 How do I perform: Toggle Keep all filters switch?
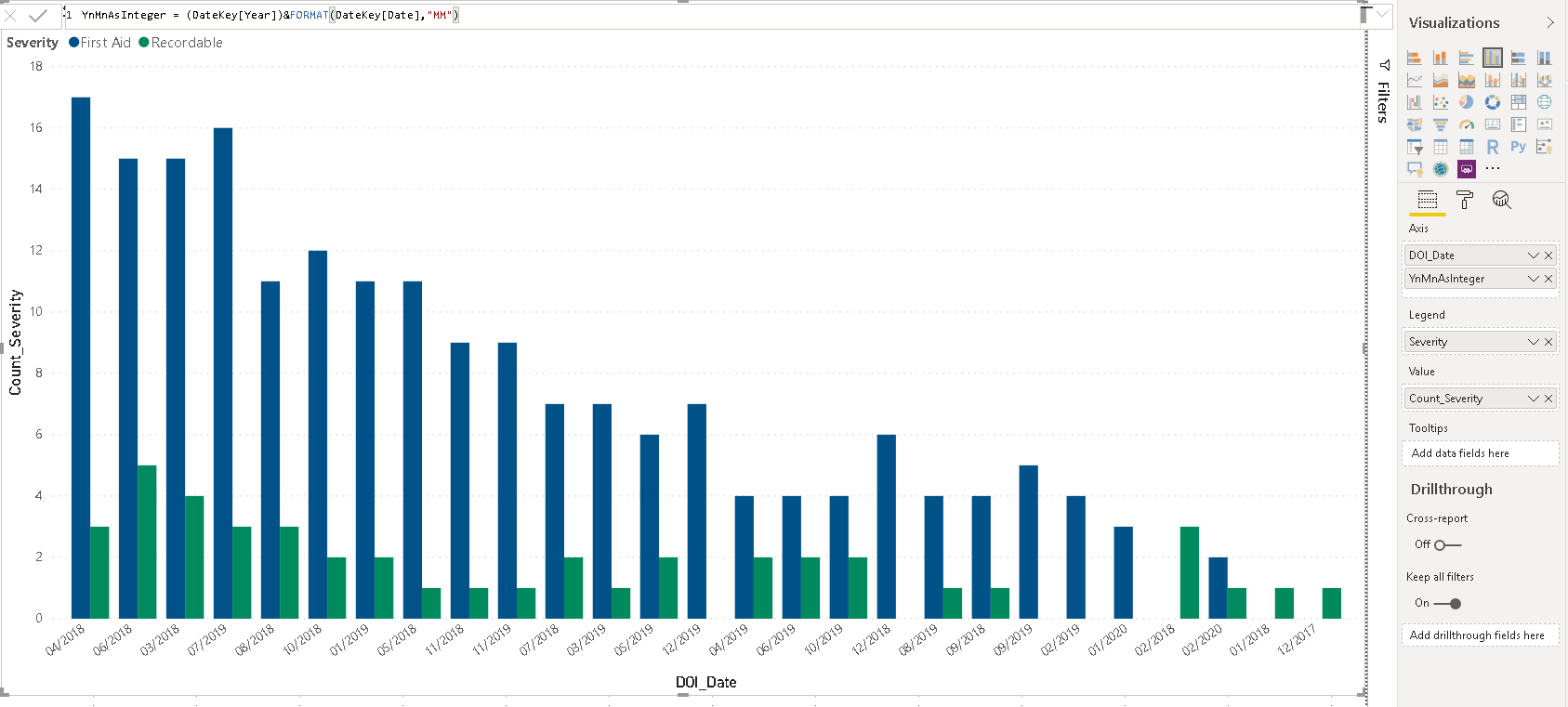coord(1448,604)
